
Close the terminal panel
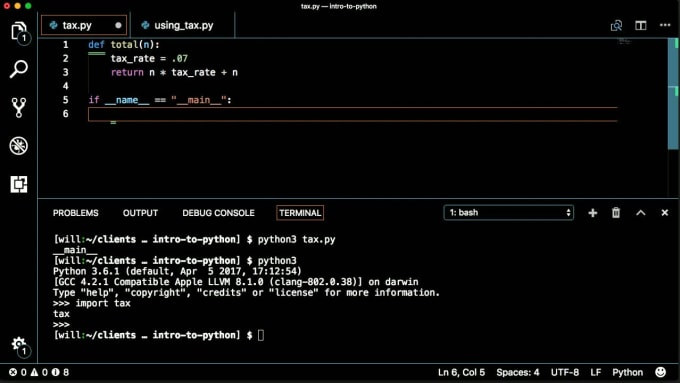click(x=664, y=213)
